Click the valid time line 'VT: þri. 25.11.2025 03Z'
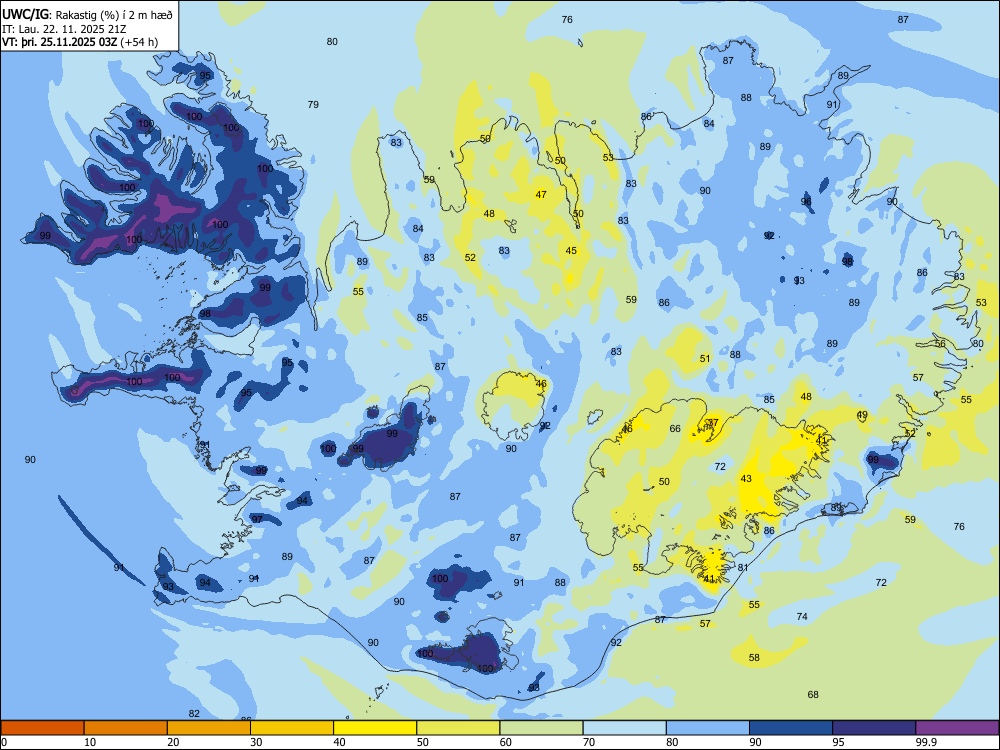The width and height of the screenshot is (1000, 750). (60, 42)
